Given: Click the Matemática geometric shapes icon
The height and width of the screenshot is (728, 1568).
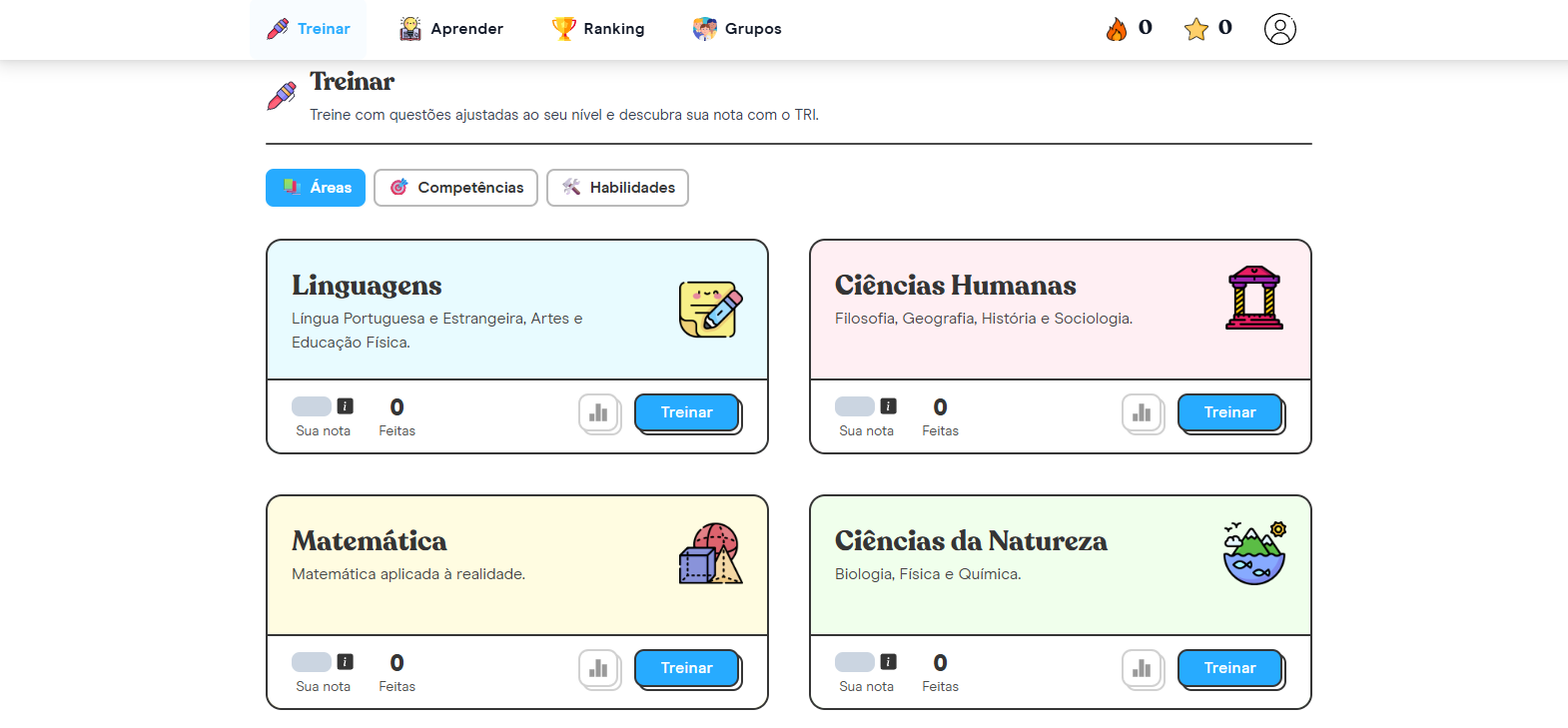Looking at the screenshot, I should click(711, 553).
